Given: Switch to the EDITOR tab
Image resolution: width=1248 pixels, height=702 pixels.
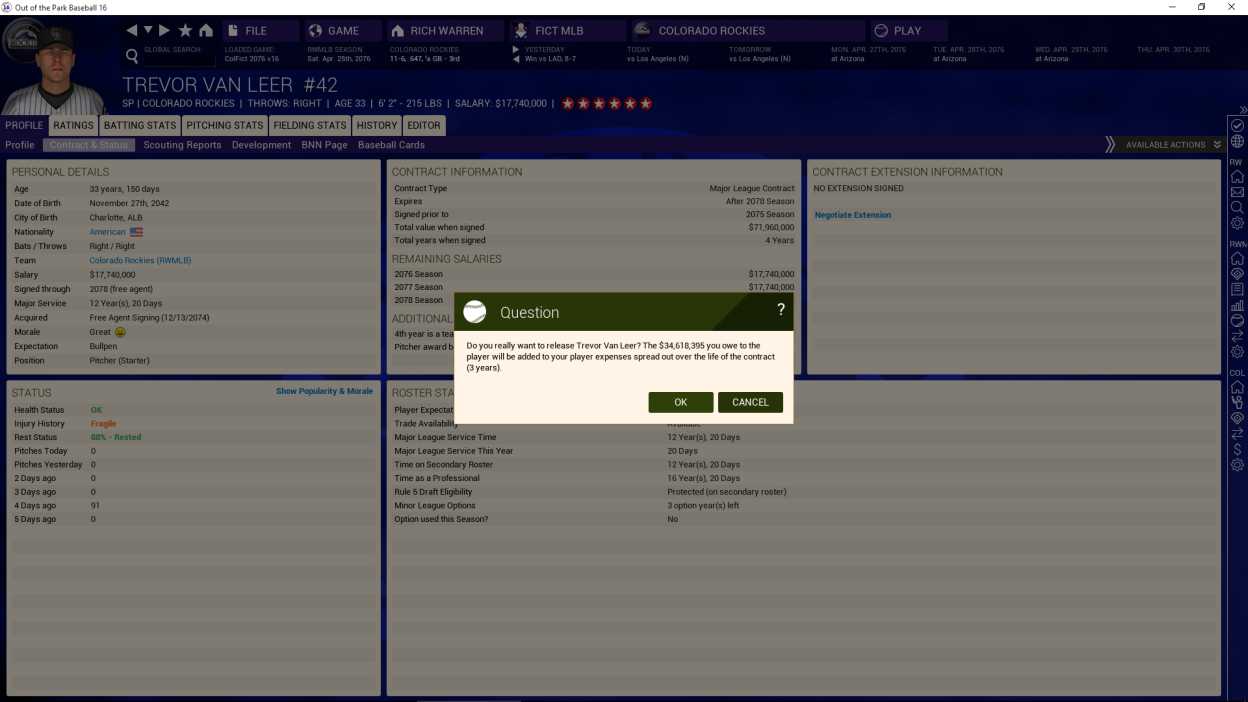Looking at the screenshot, I should click(x=424, y=126).
